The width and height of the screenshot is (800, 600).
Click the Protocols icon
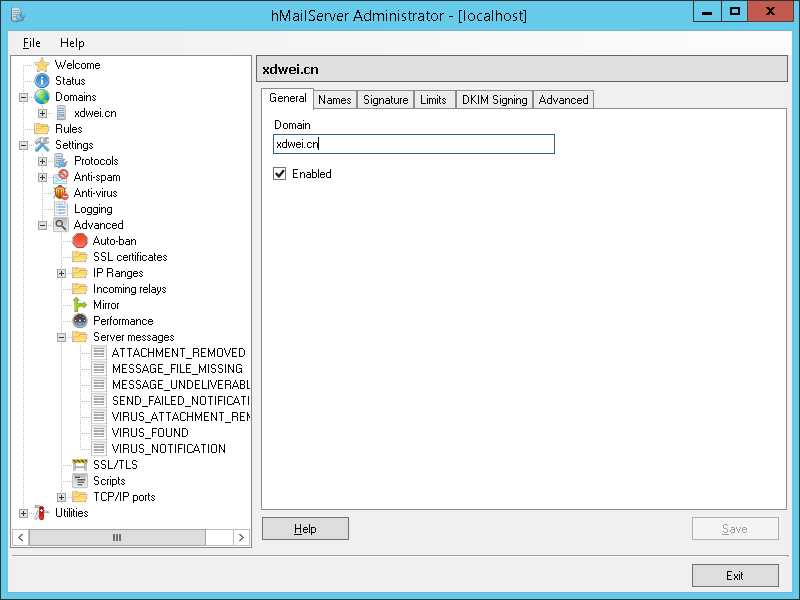click(x=61, y=161)
